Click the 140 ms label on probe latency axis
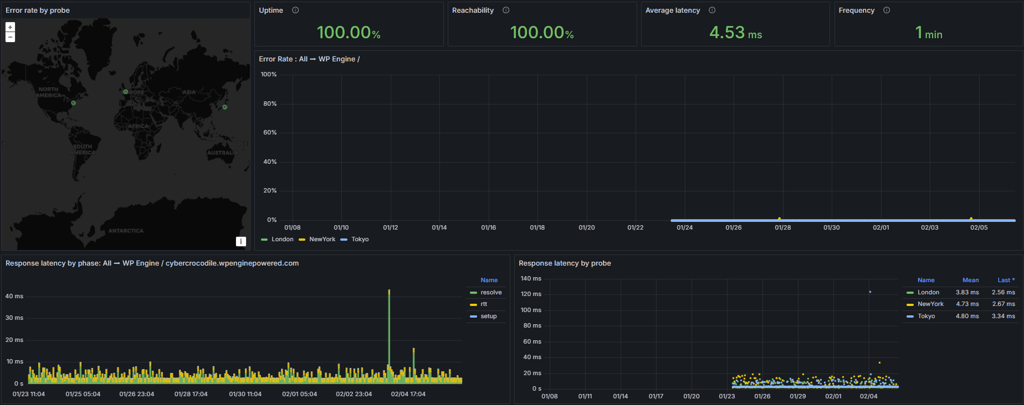This screenshot has height=405, width=1024. (532, 279)
